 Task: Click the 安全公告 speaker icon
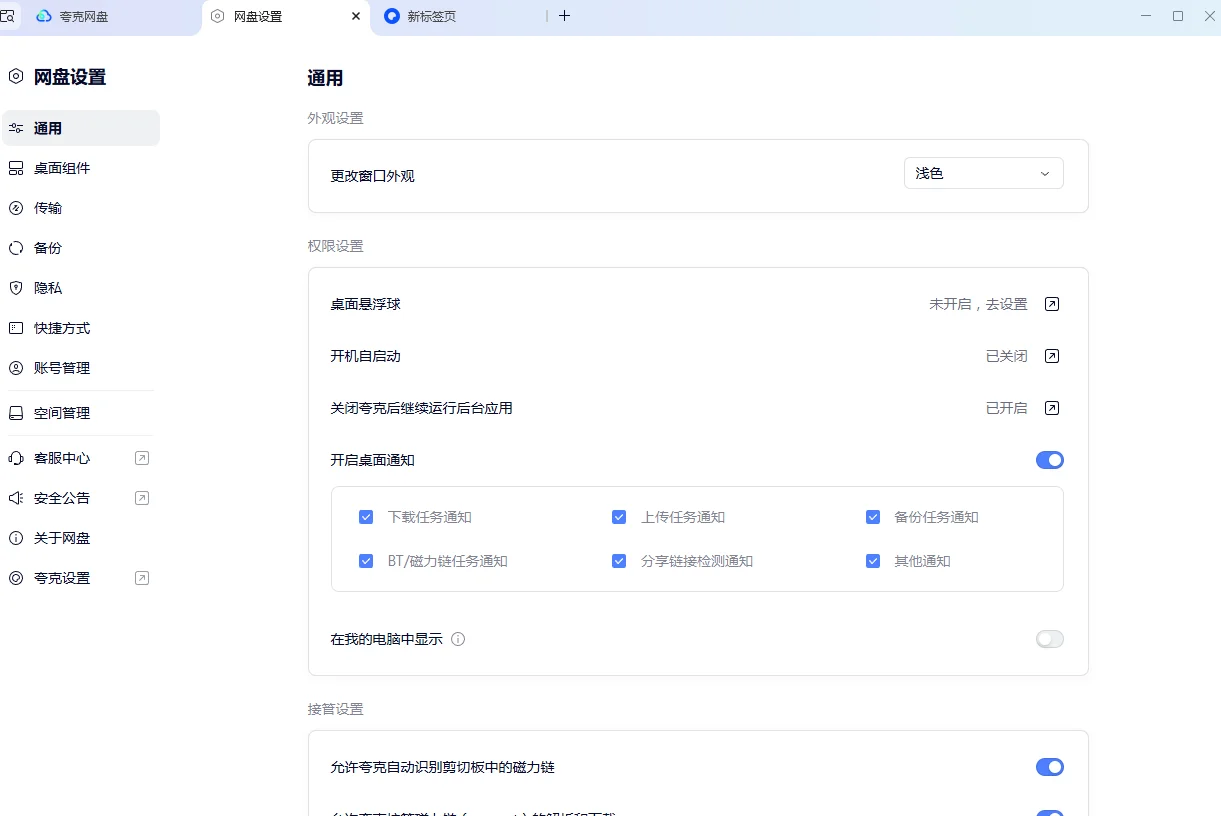pyautogui.click(x=16, y=498)
